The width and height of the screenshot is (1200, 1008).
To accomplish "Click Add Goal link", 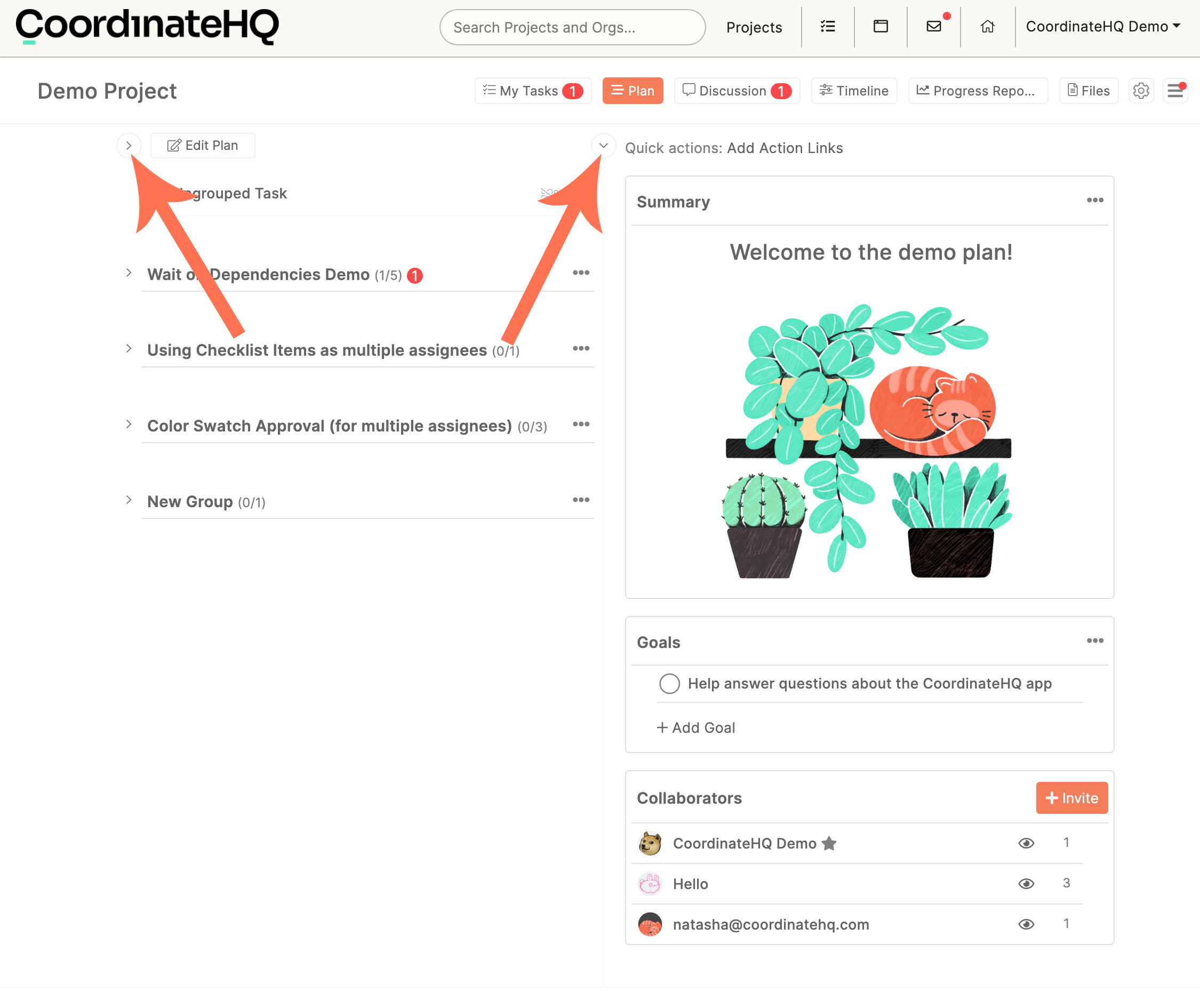I will 695,727.
